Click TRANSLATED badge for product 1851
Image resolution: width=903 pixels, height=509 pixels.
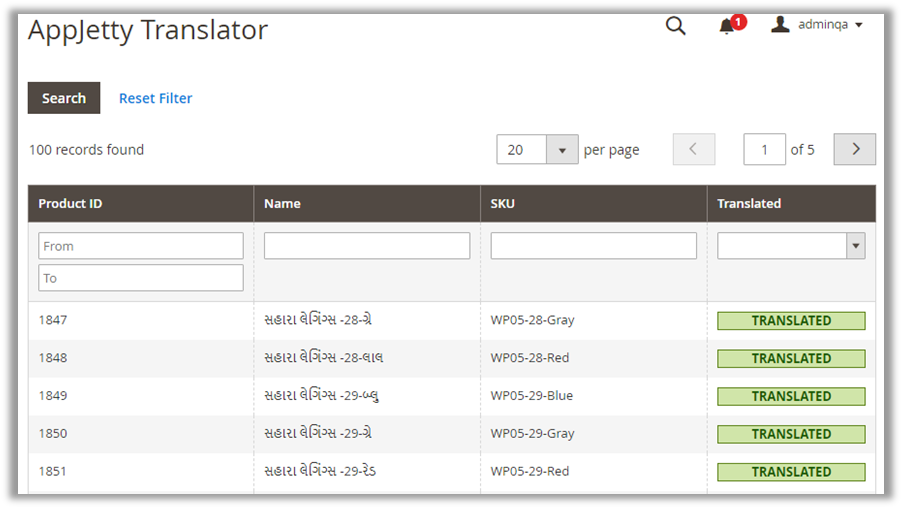[x=790, y=472]
